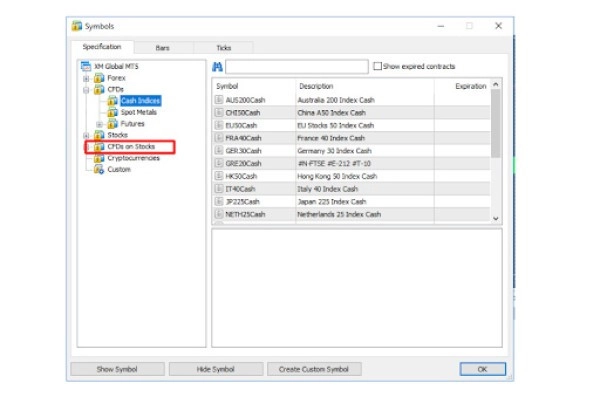Click the Symbols window title icon
Viewport: 600px width, 397px height.
coord(77,26)
